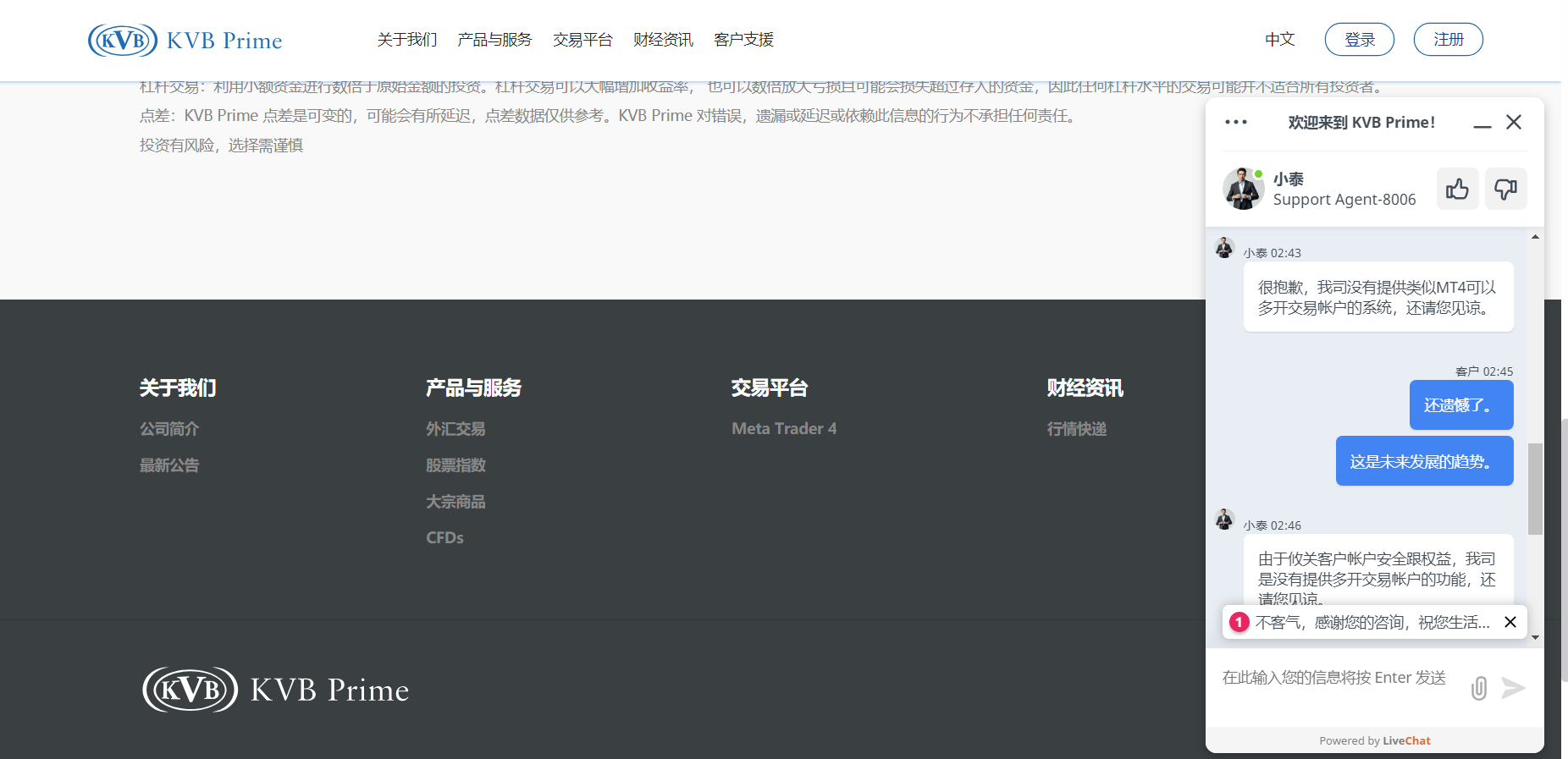Screen dimensions: 1568x759
Task: Send the chat message with arrow icon
Action: point(1513,688)
